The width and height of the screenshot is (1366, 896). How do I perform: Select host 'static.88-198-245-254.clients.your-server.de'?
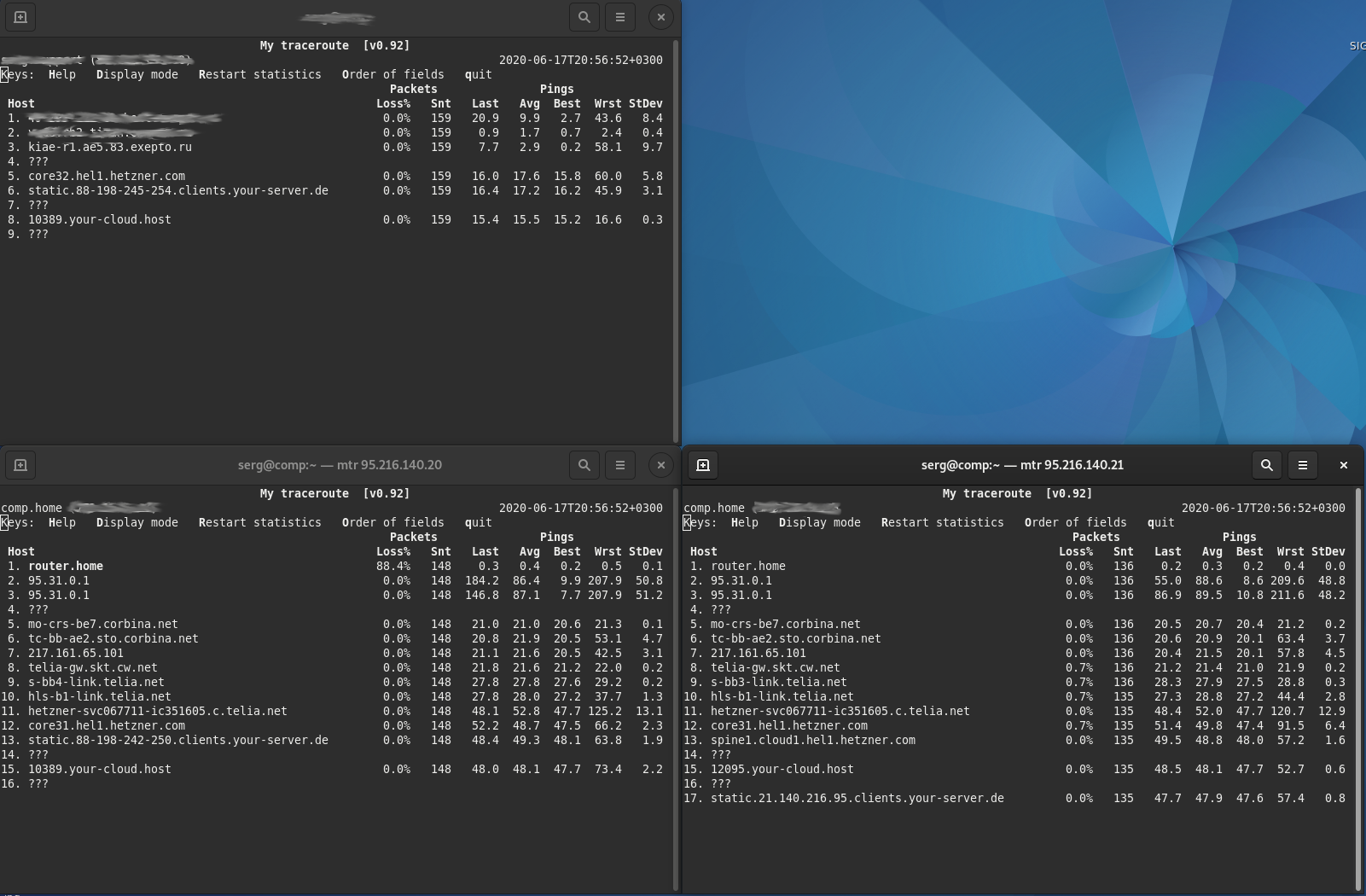click(178, 190)
